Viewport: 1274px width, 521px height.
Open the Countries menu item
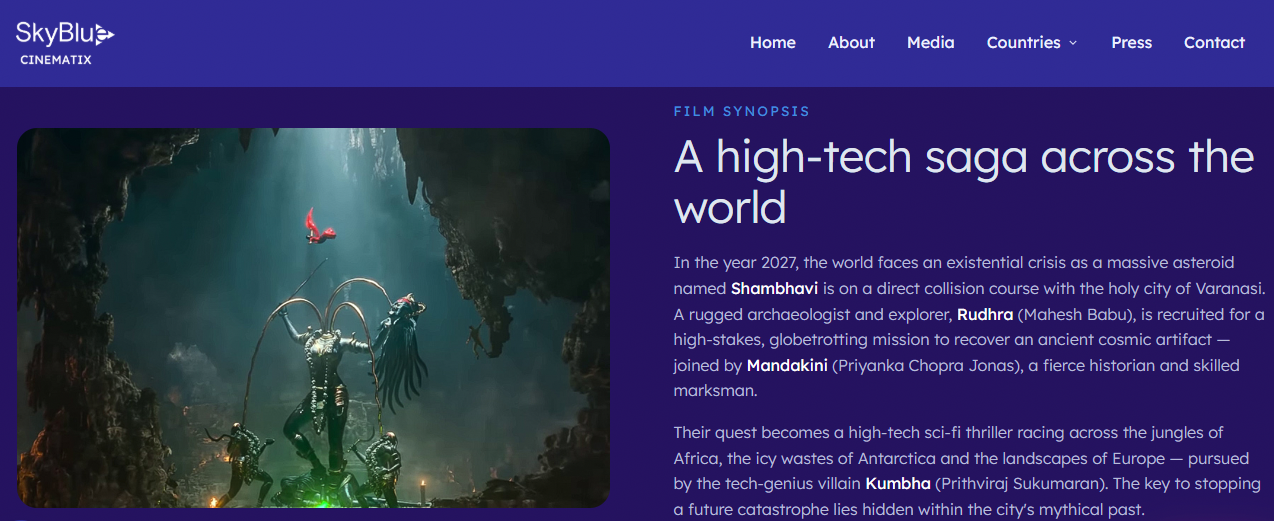point(1023,43)
